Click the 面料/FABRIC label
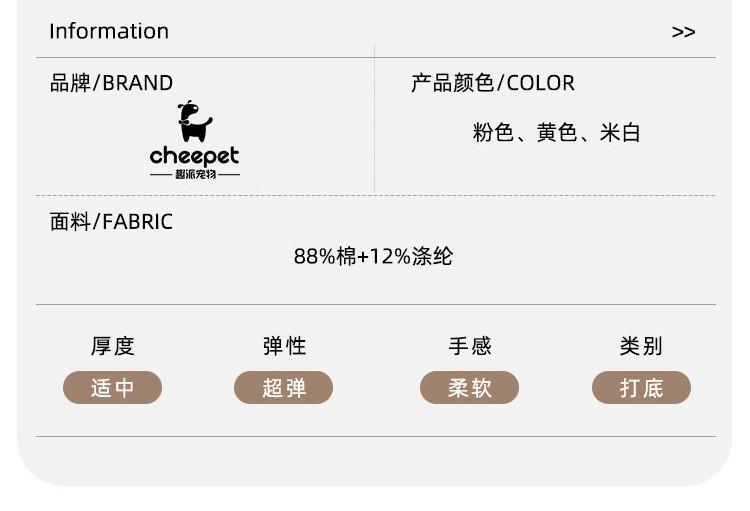This screenshot has height=511, width=750. coord(111,222)
